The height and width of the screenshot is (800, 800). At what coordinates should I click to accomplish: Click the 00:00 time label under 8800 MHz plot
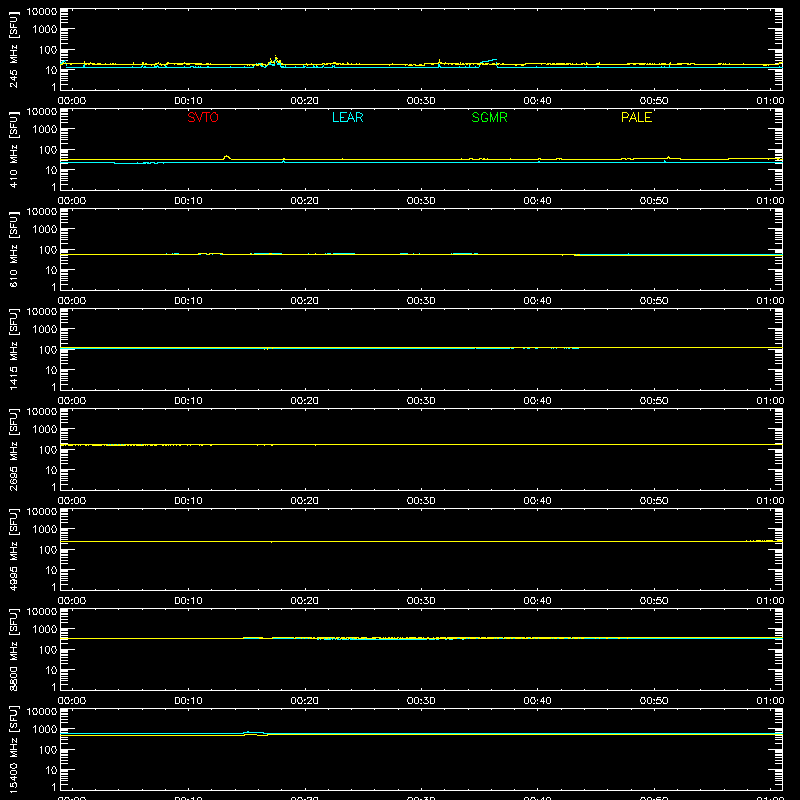pyautogui.click(x=72, y=701)
